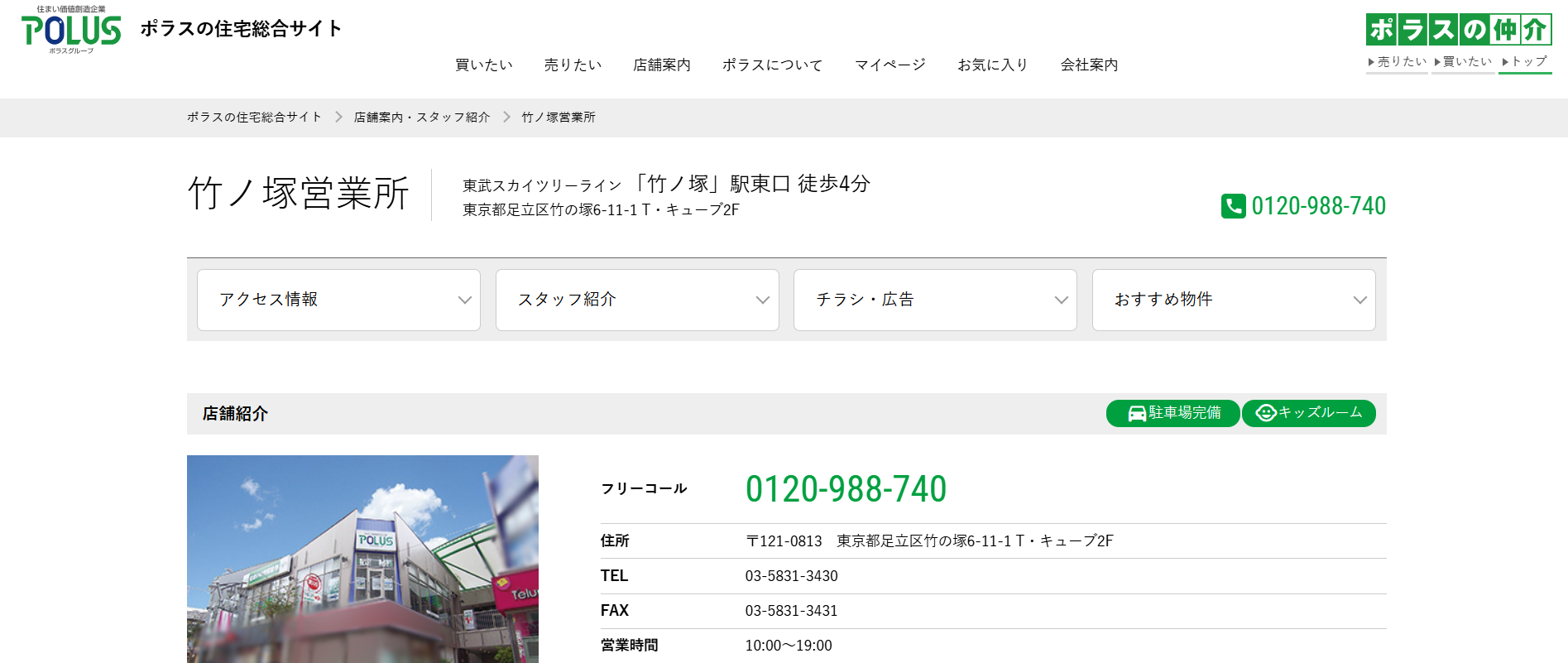The width and height of the screenshot is (1568, 663).
Task: Click the フリーコール label
Action: click(644, 488)
